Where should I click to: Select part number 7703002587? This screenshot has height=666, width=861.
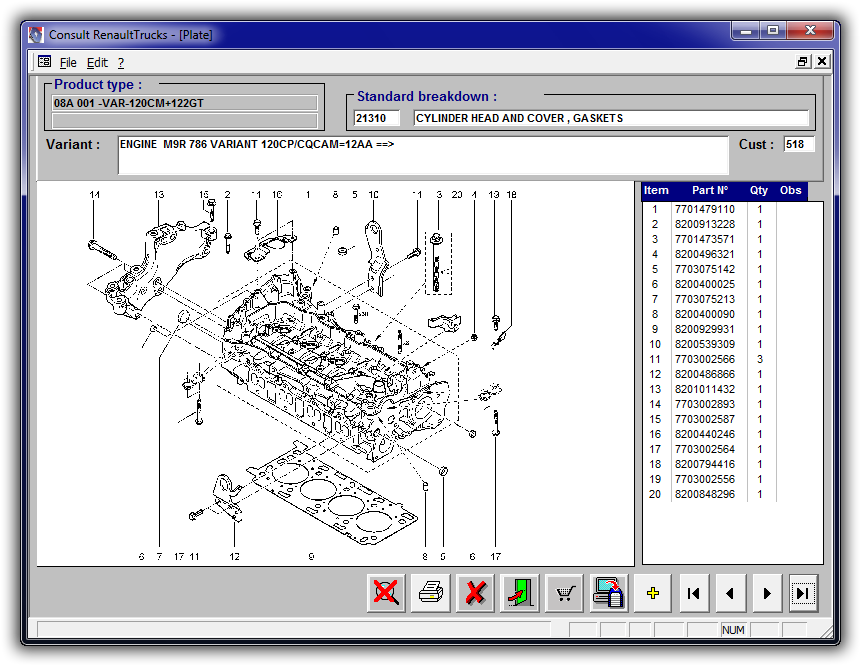pos(705,419)
